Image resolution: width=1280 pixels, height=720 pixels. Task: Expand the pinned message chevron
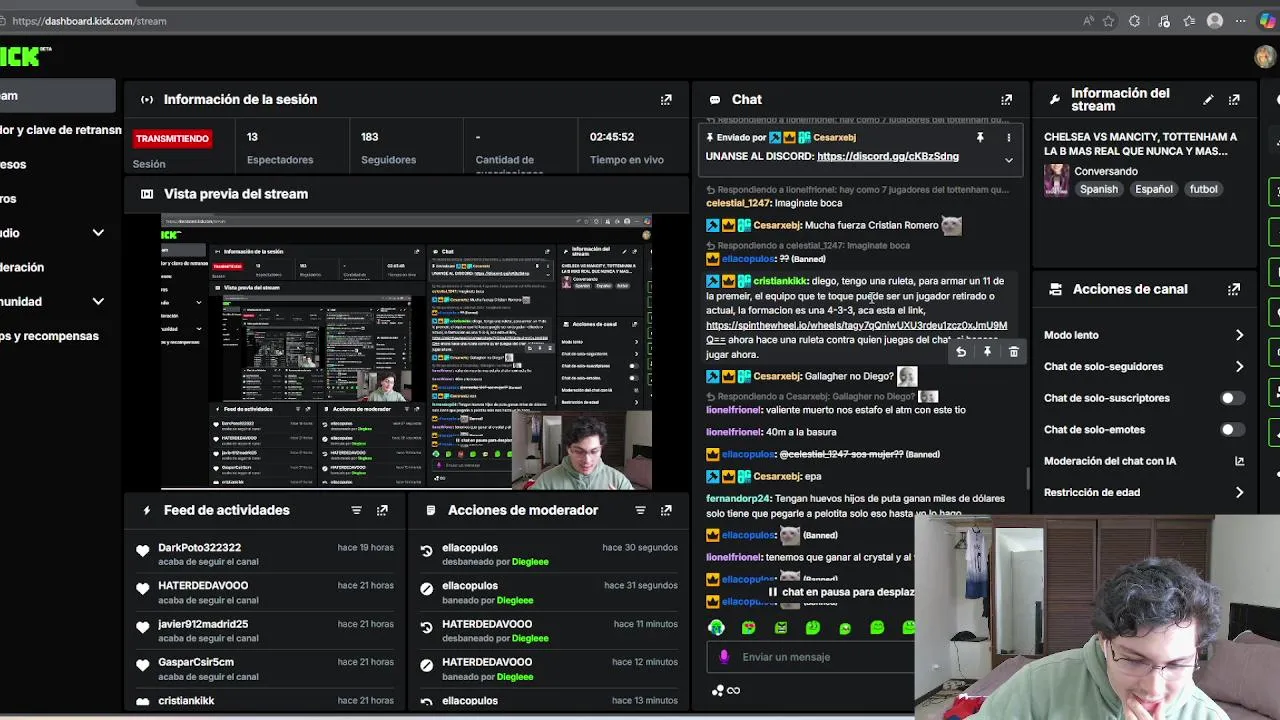coord(1008,160)
